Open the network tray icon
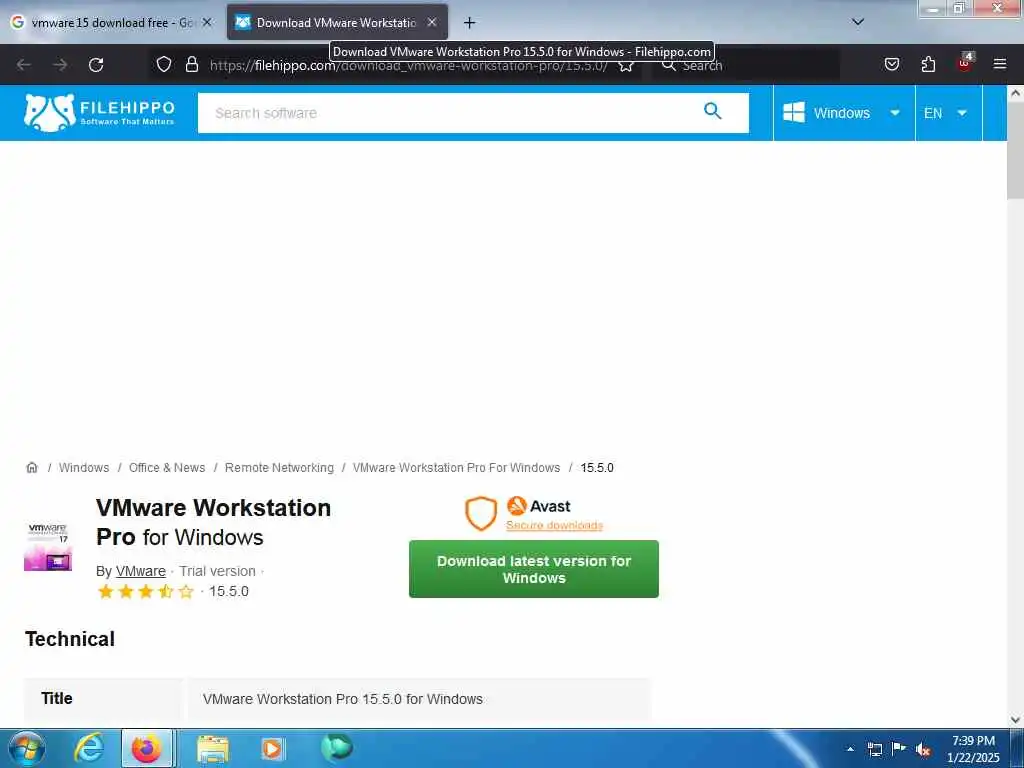1024x768 pixels. (x=874, y=748)
